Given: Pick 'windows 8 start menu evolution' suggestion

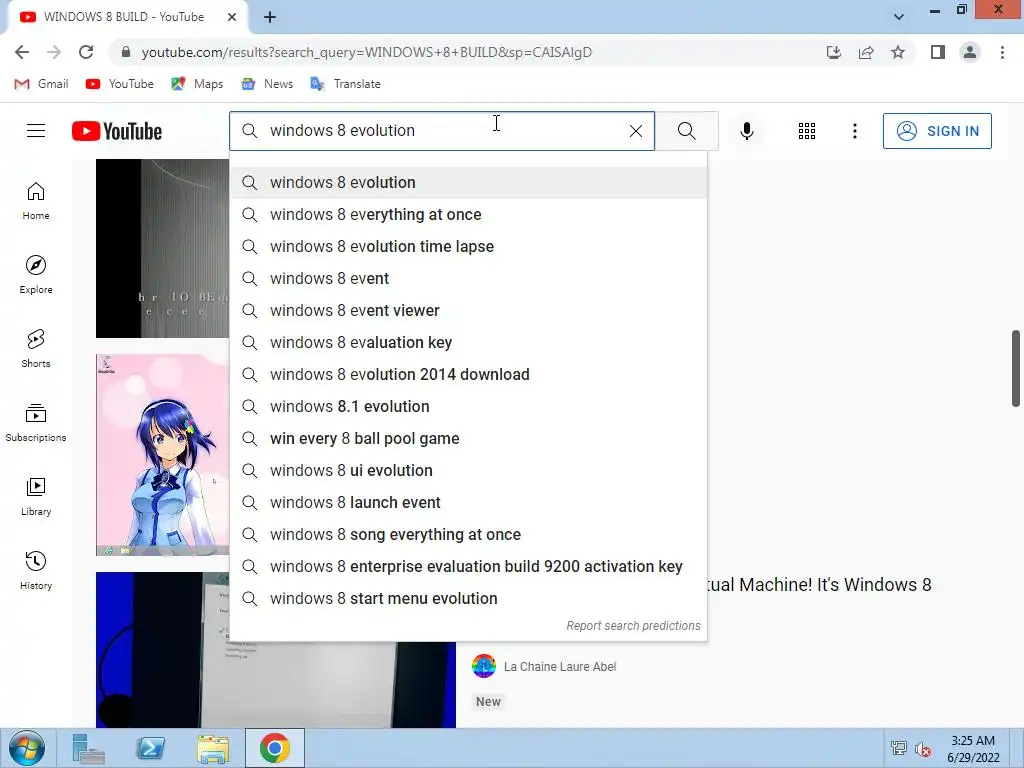Looking at the screenshot, I should click(x=468, y=598).
